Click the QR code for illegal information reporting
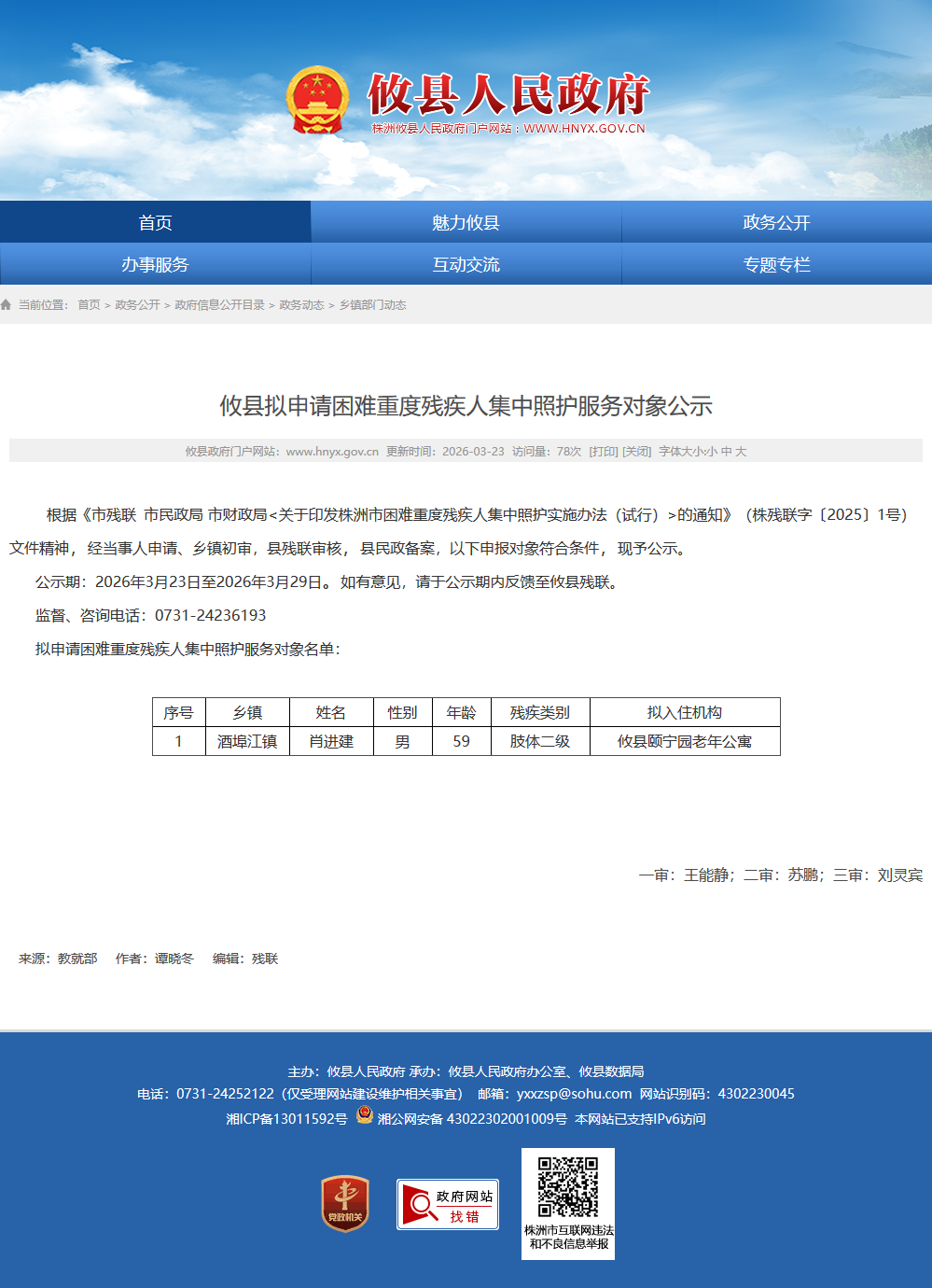 (567, 1188)
